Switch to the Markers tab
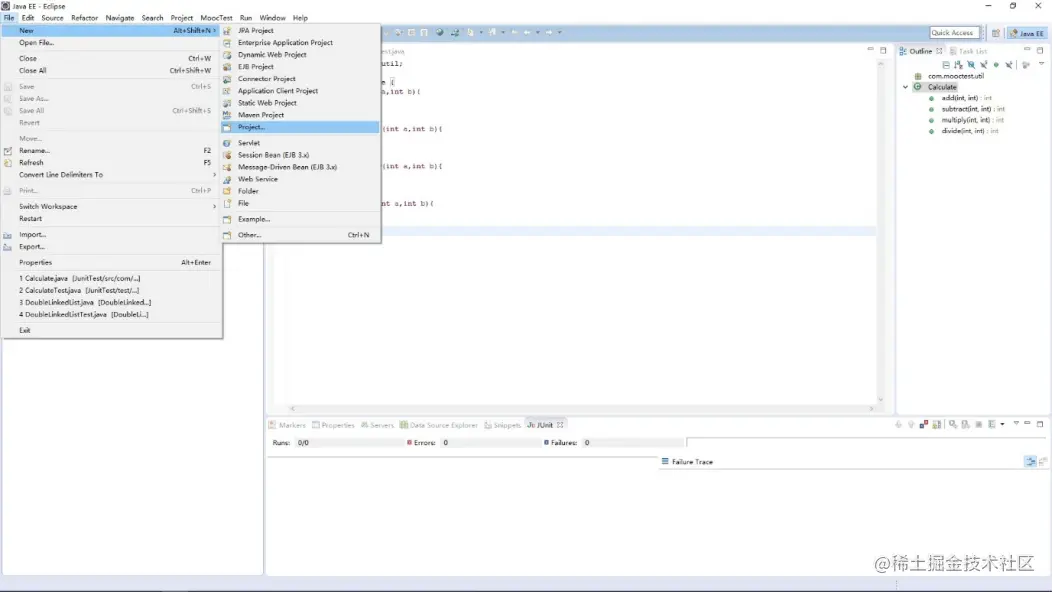 pos(287,426)
